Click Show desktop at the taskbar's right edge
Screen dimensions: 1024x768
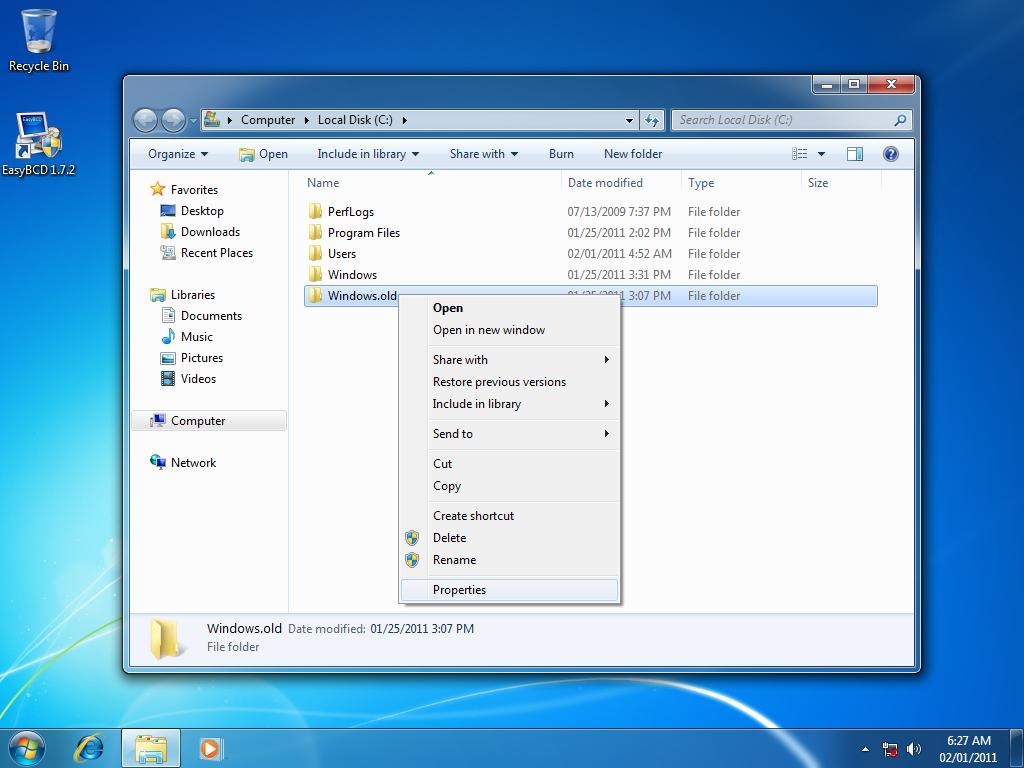(1018, 747)
